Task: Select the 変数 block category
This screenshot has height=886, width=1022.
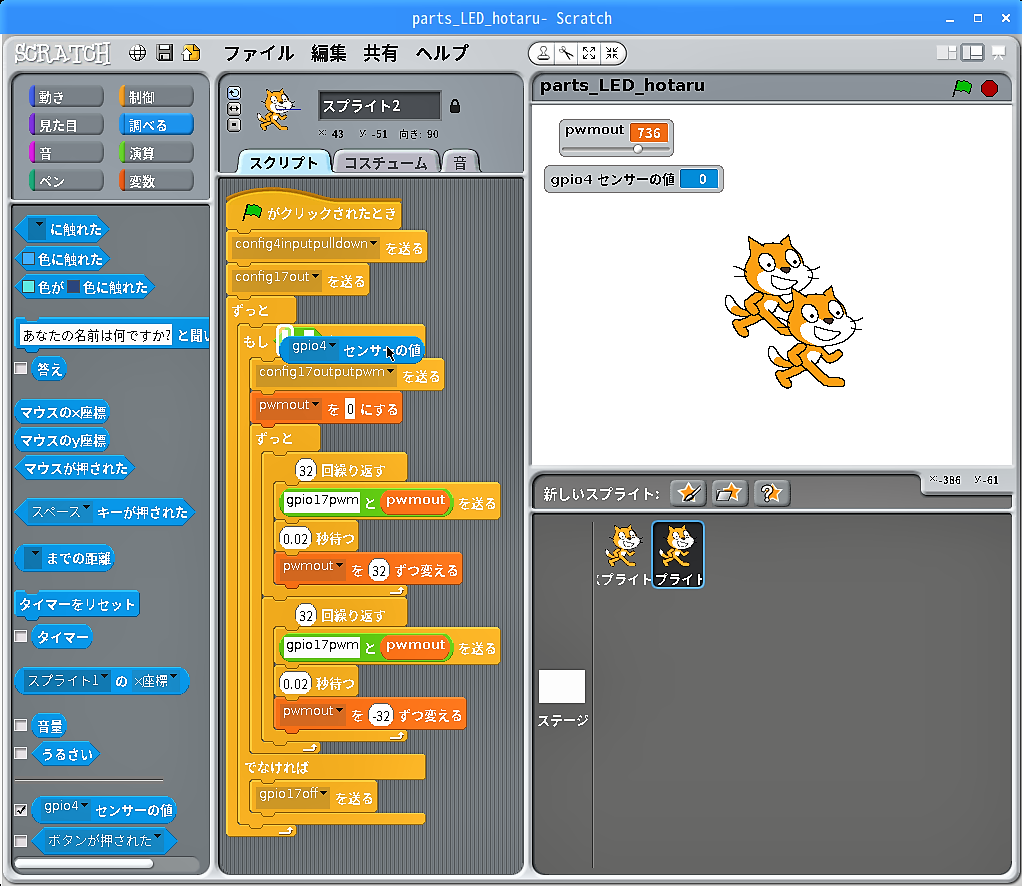Action: pyautogui.click(x=156, y=181)
